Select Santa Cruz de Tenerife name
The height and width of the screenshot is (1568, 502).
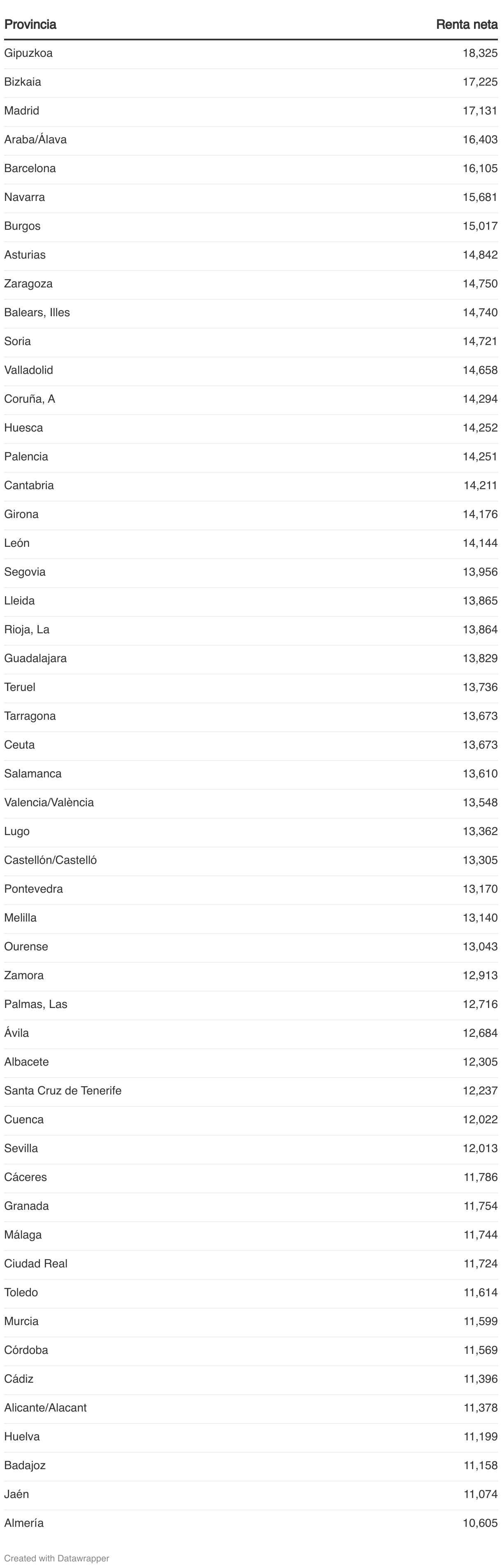tap(63, 1091)
